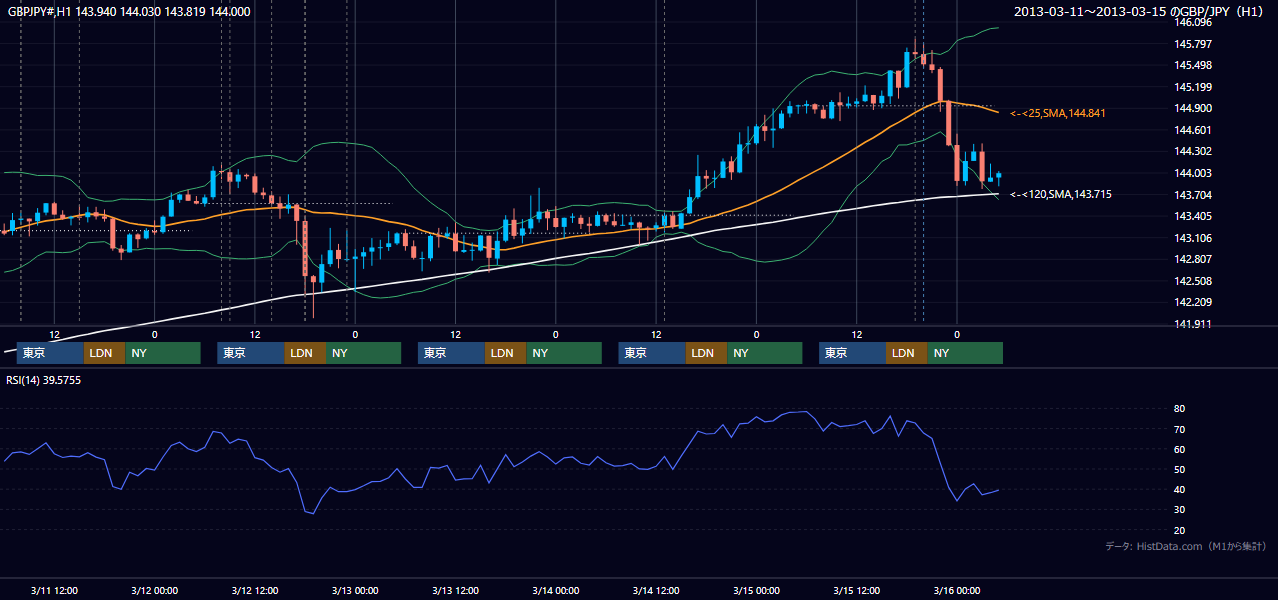Click the NY session block for 3/15
The image size is (1278, 600).
pos(965,353)
